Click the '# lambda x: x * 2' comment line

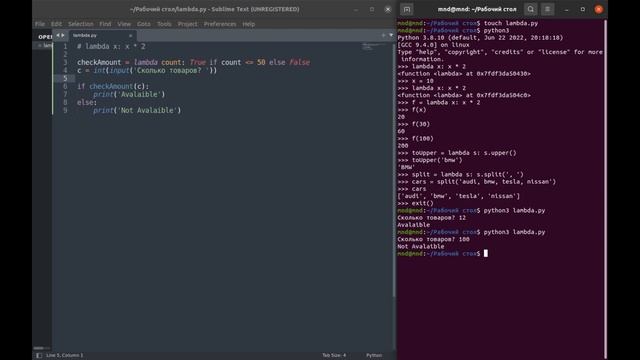click(x=111, y=47)
